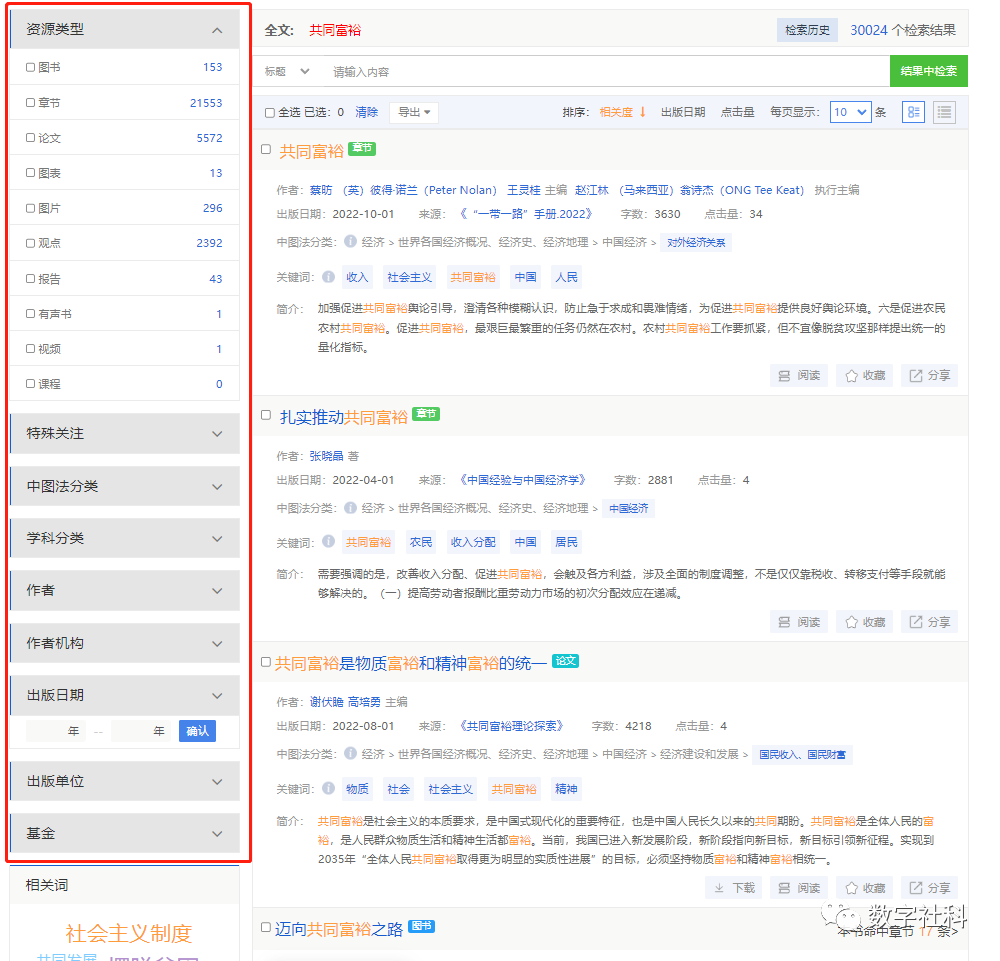This screenshot has height=961, width=1000.
Task: Click info icon beside 中图法分类 in second result
Action: 350,508
